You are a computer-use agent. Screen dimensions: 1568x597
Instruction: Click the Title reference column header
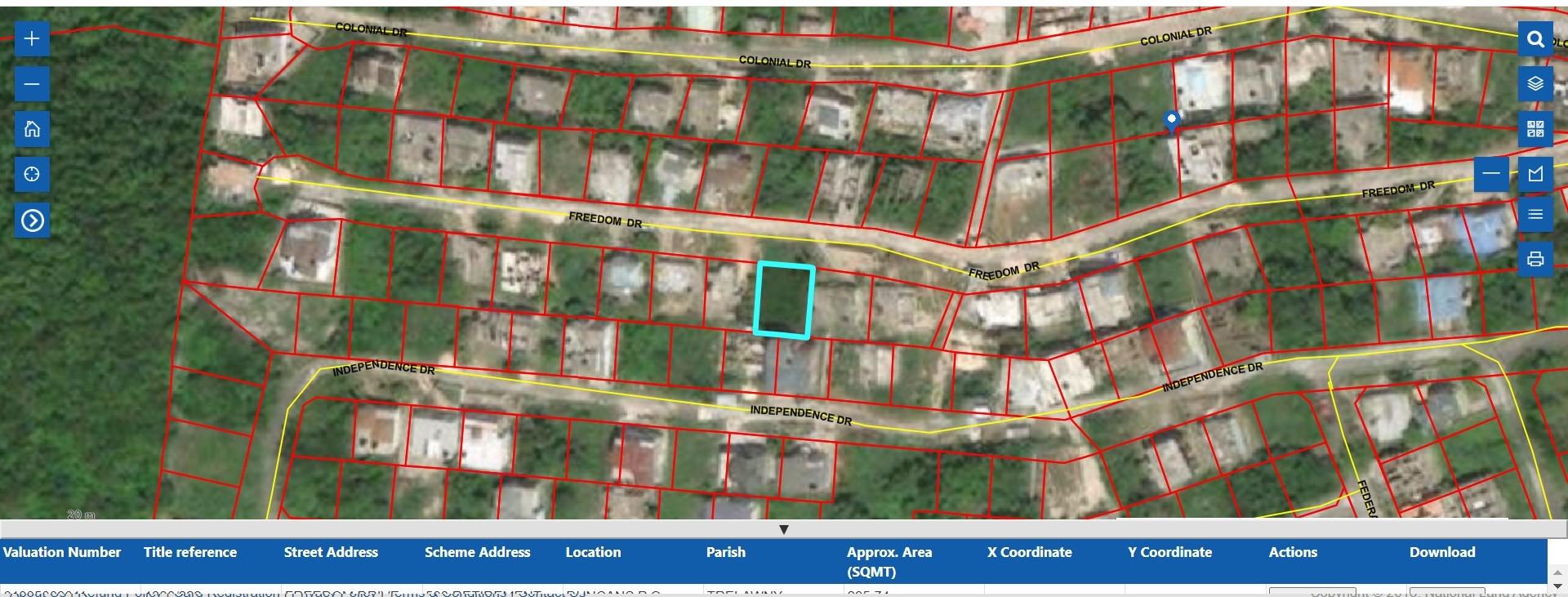190,553
